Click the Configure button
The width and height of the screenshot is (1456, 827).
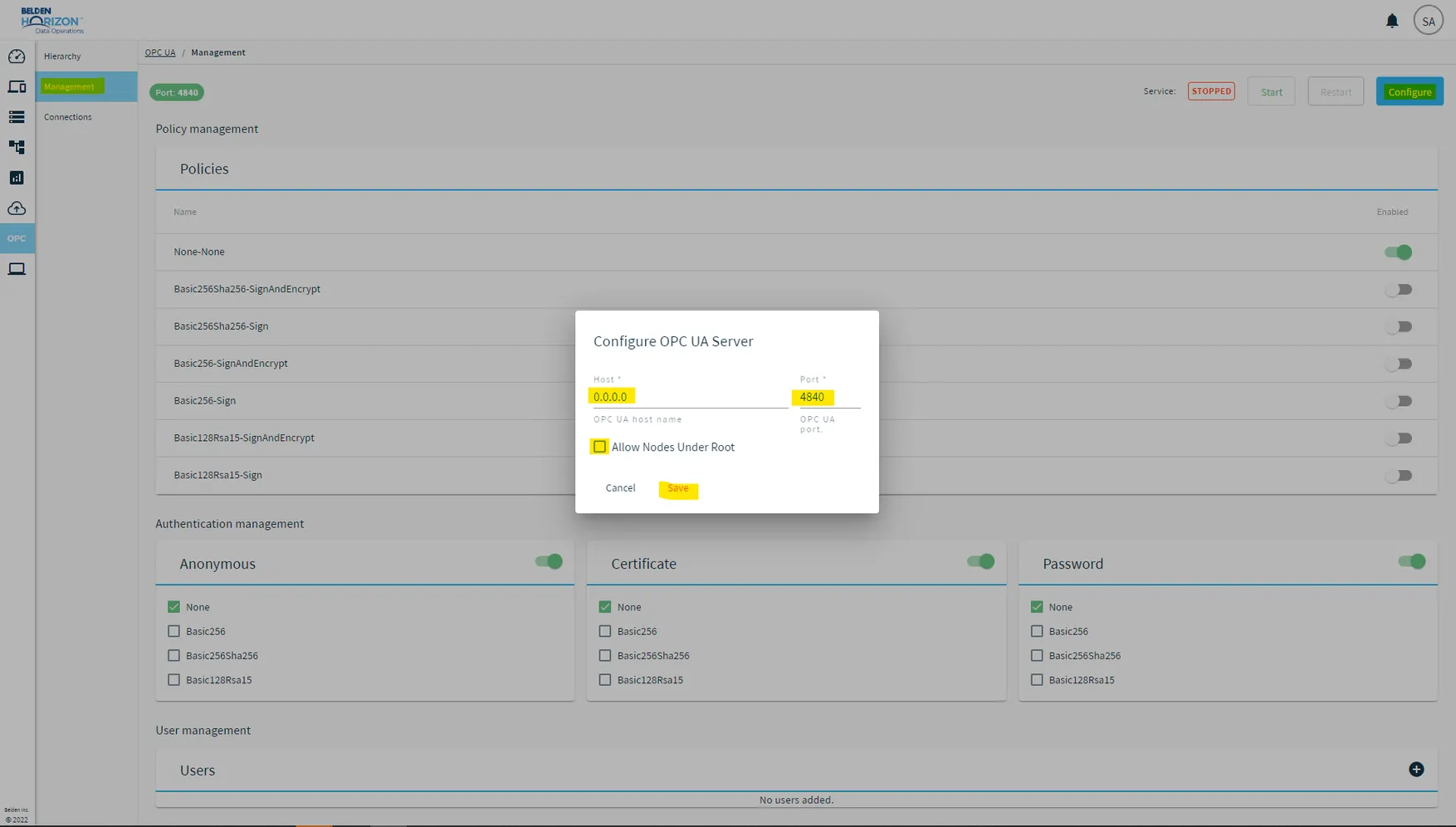point(1410,91)
